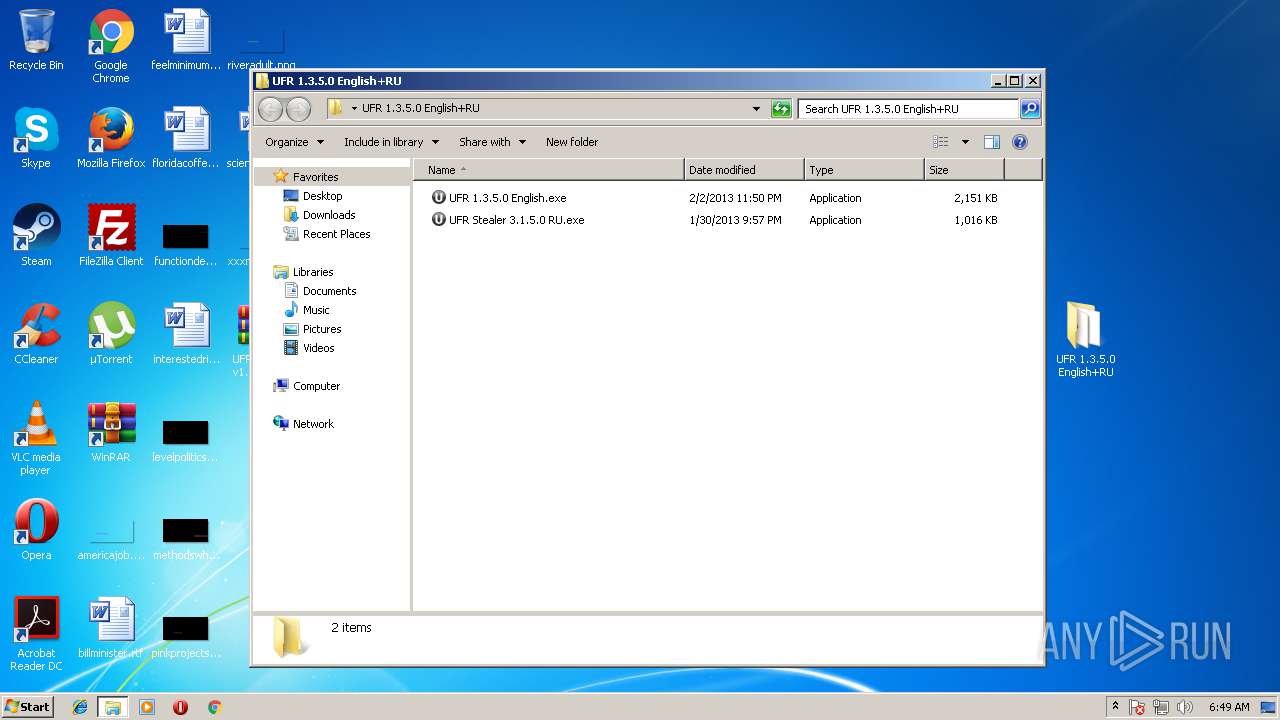Open network tray icon
This screenshot has width=1280, height=720.
(x=1161, y=707)
